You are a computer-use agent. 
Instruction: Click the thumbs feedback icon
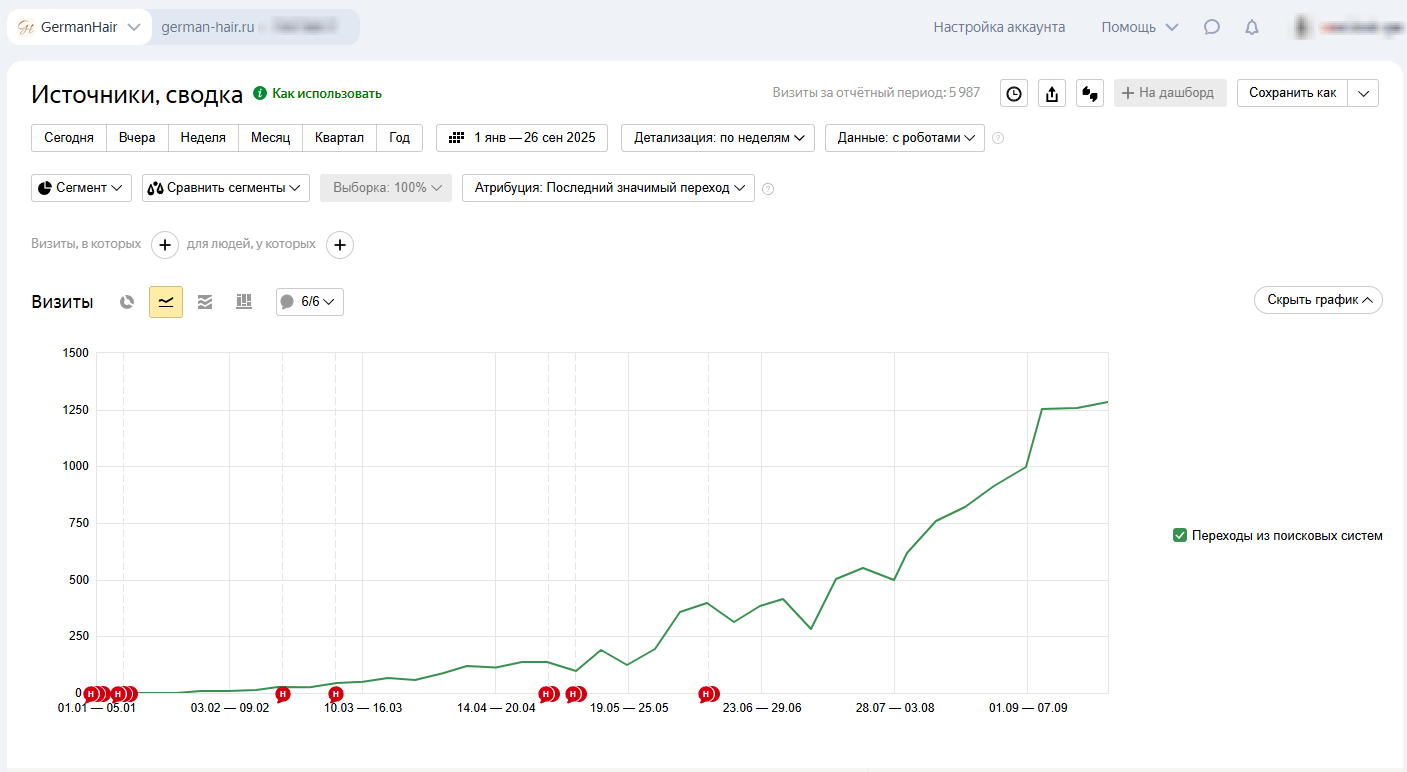[x=1090, y=93]
